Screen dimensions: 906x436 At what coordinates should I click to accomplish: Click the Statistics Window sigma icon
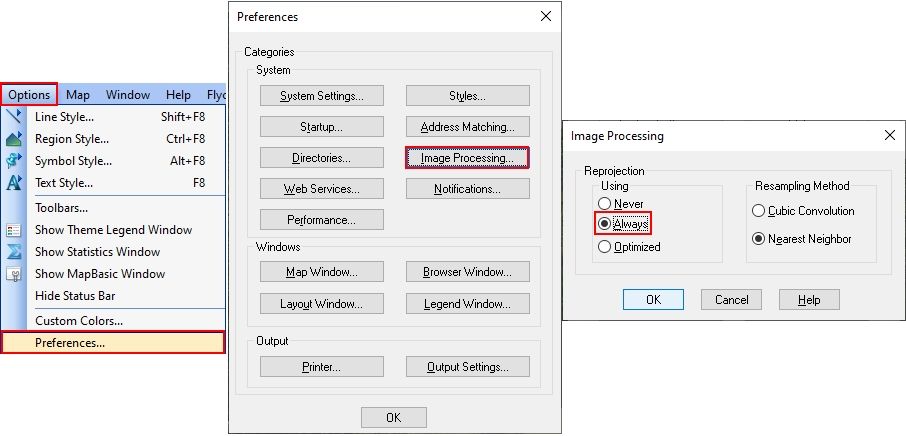point(13,252)
